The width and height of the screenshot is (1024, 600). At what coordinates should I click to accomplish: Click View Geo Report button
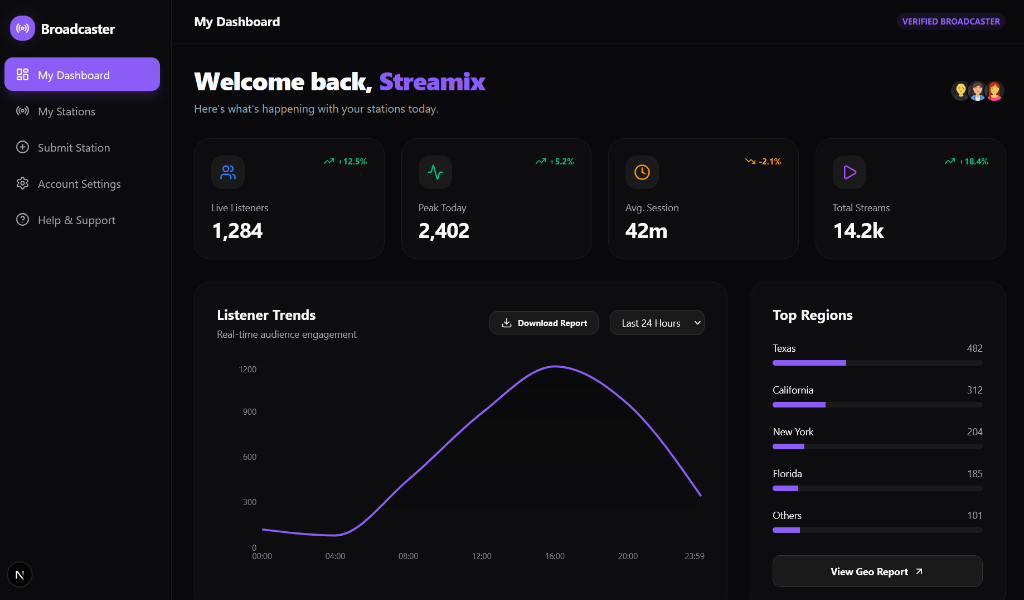click(877, 572)
